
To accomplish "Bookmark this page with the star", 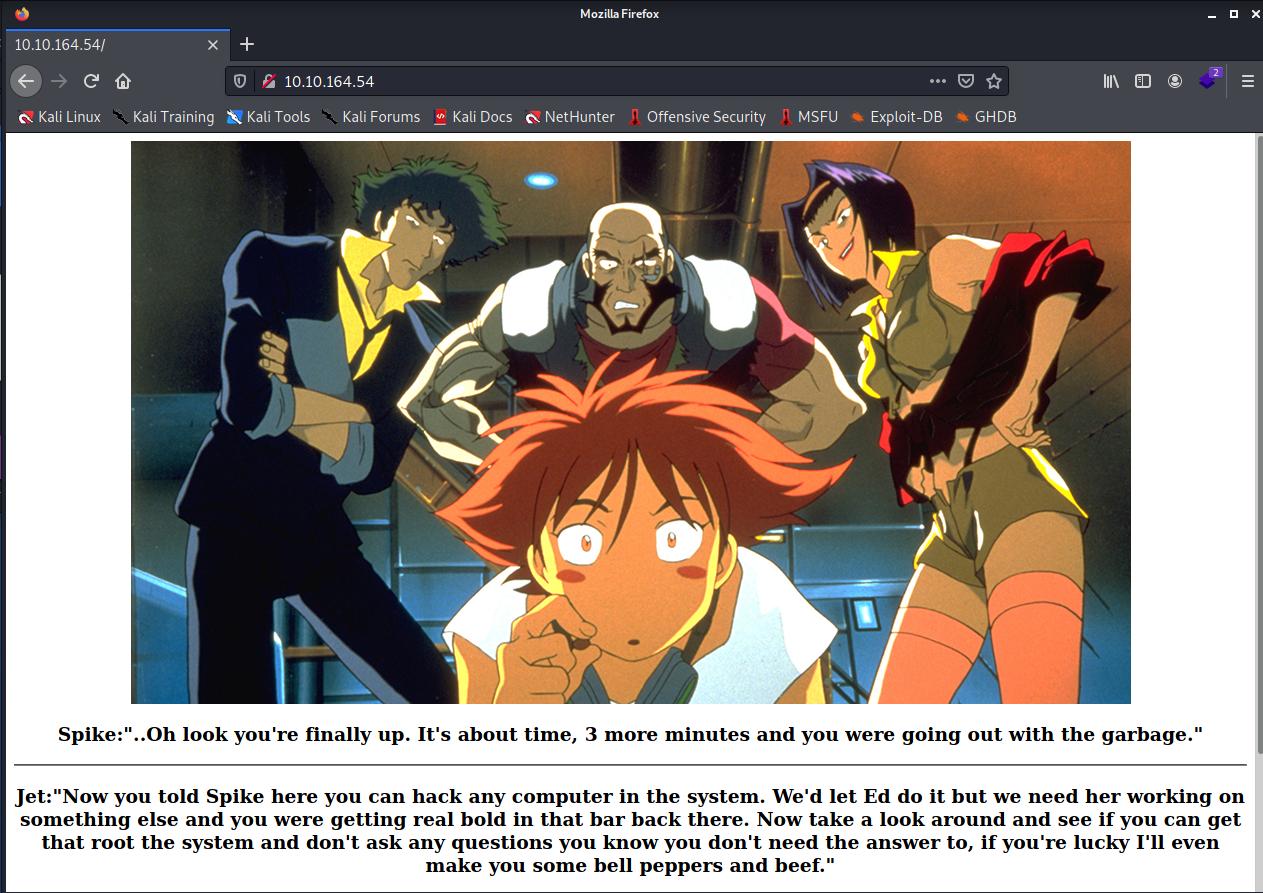I will tap(993, 81).
